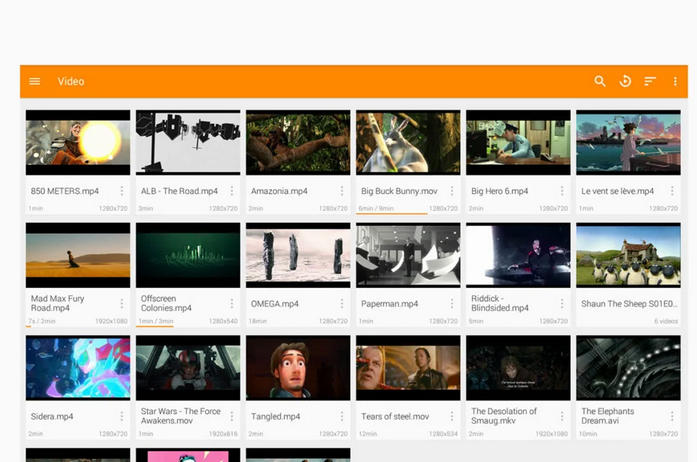Open options for OMEGA.mp4
Screen dimensions: 697x462
coord(342,303)
